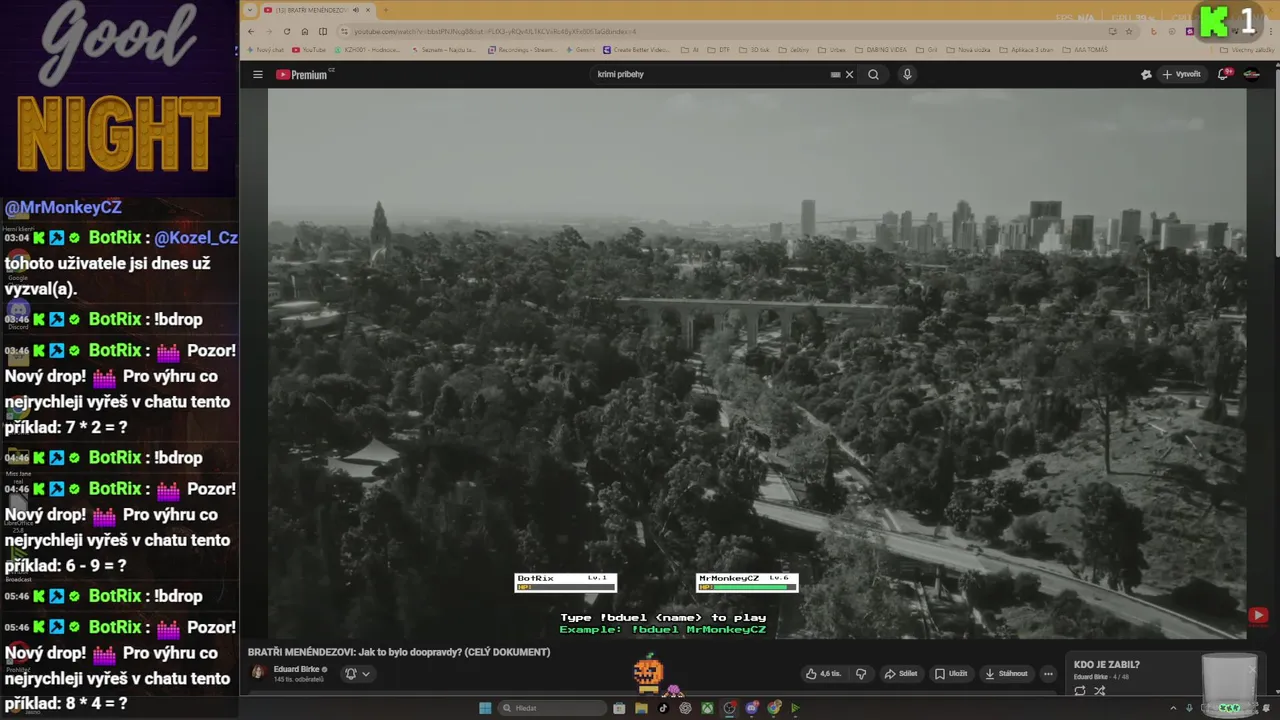1280x720 pixels.
Task: Open the DARING VIDEA bookmarks folder
Action: (880, 49)
